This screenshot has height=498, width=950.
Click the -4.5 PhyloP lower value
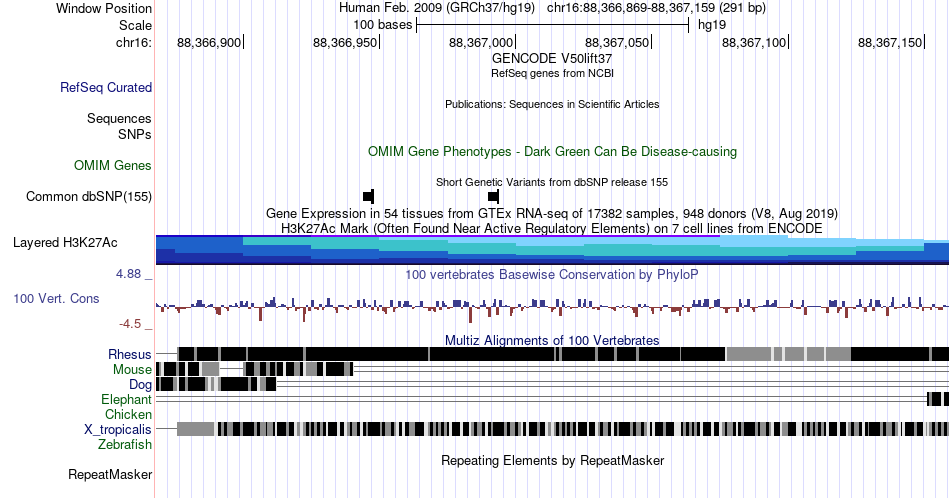(x=130, y=324)
